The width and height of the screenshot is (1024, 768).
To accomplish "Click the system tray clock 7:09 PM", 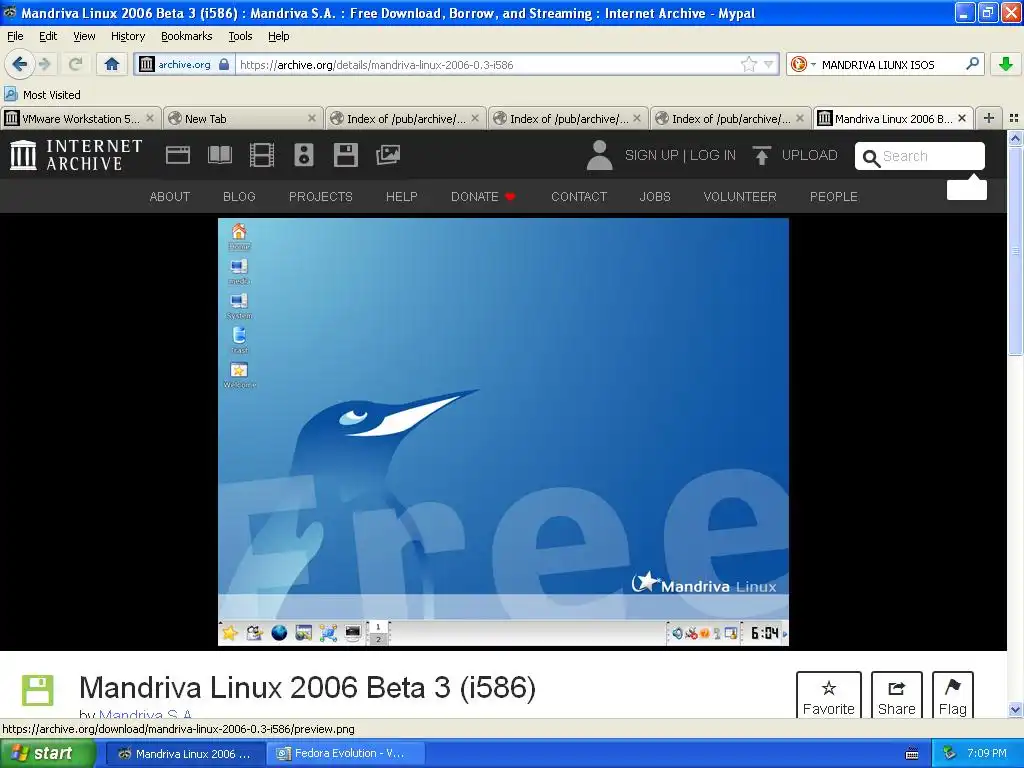I will coord(987,753).
